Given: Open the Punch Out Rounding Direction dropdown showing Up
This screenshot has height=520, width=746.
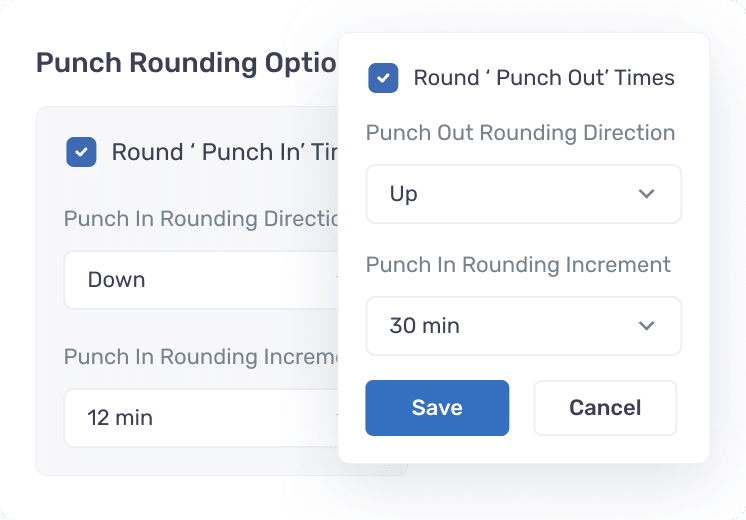Looking at the screenshot, I should click(523, 194).
